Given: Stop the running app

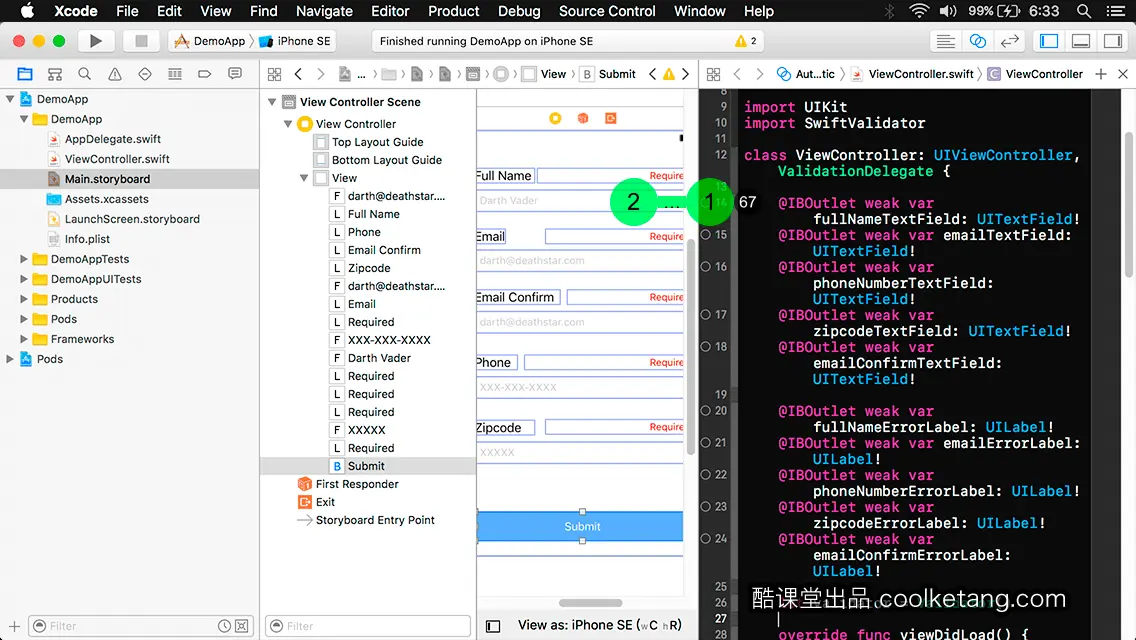Looking at the screenshot, I should (141, 41).
